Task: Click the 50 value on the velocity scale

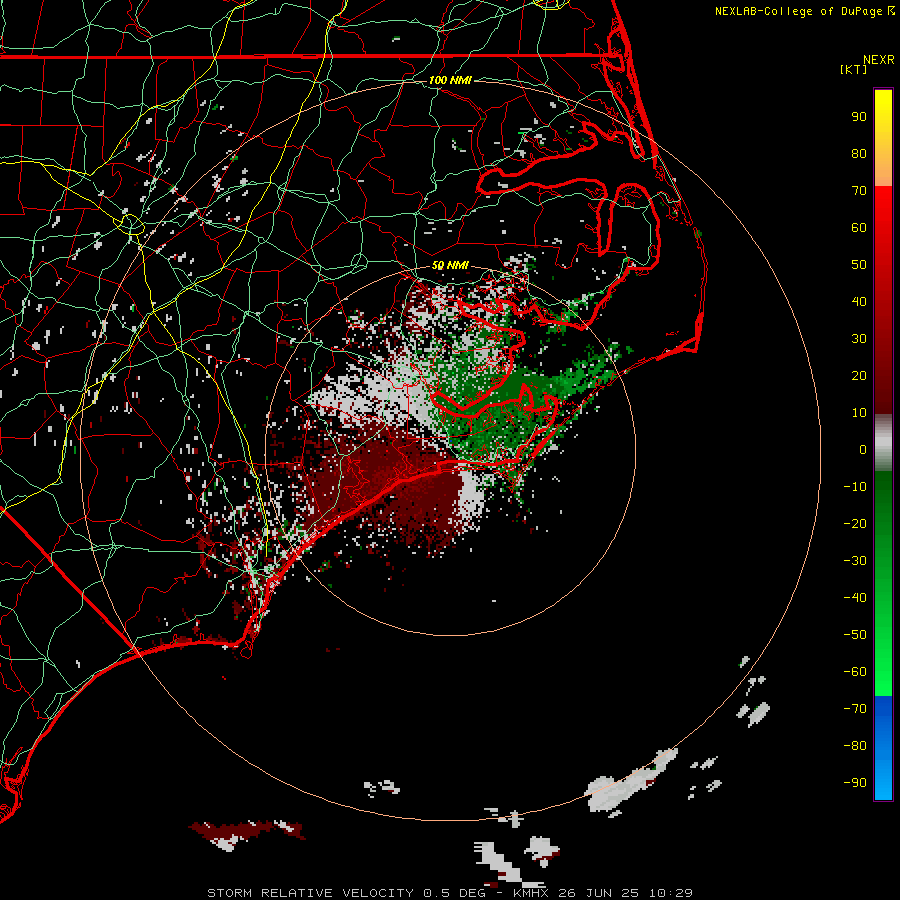Action: point(859,265)
